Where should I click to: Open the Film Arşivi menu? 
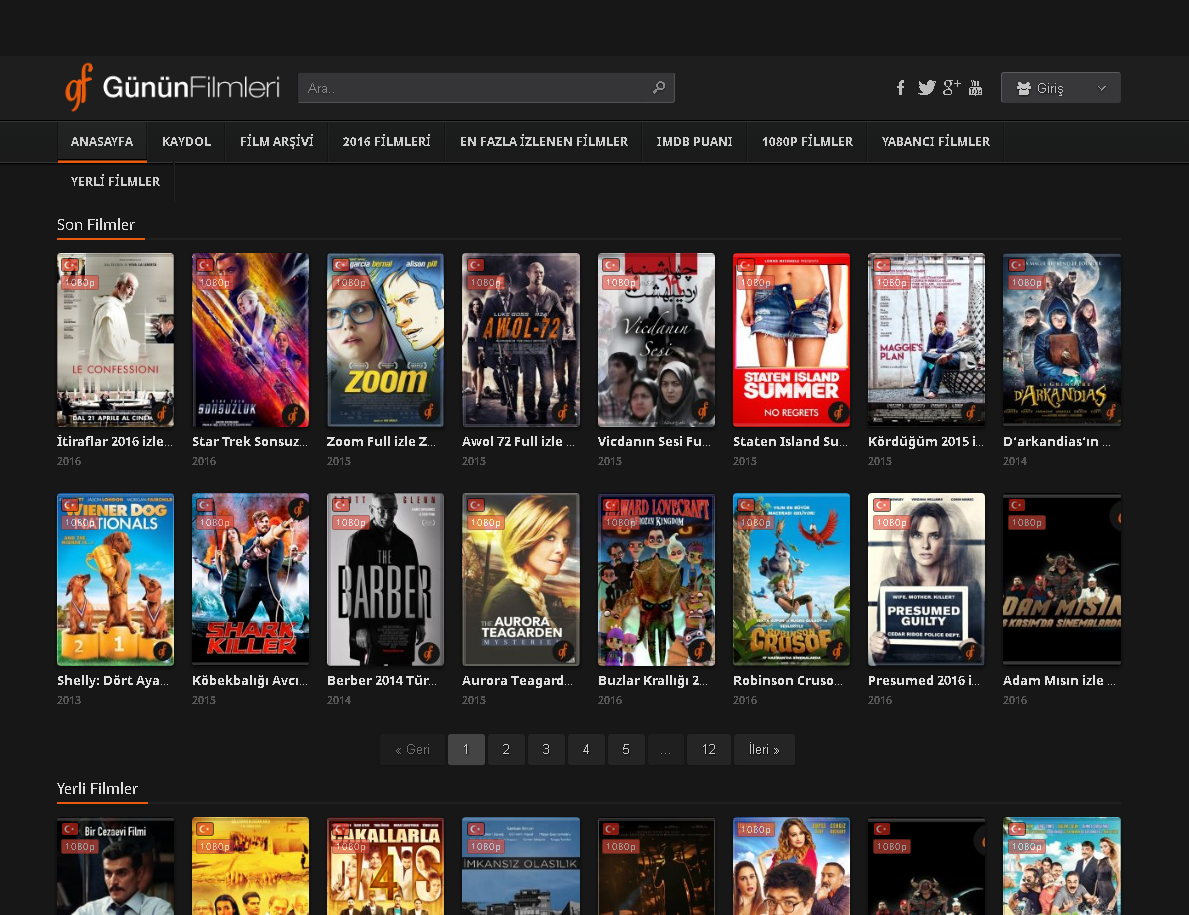click(x=276, y=142)
